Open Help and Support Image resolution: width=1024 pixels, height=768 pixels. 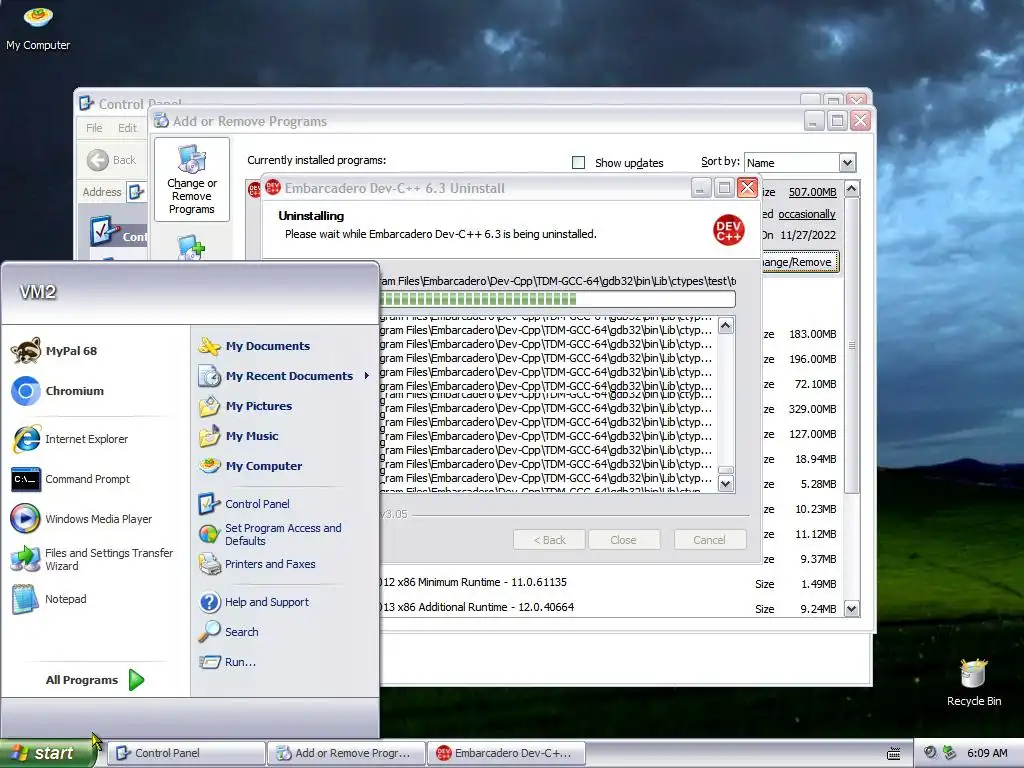tap(254, 602)
